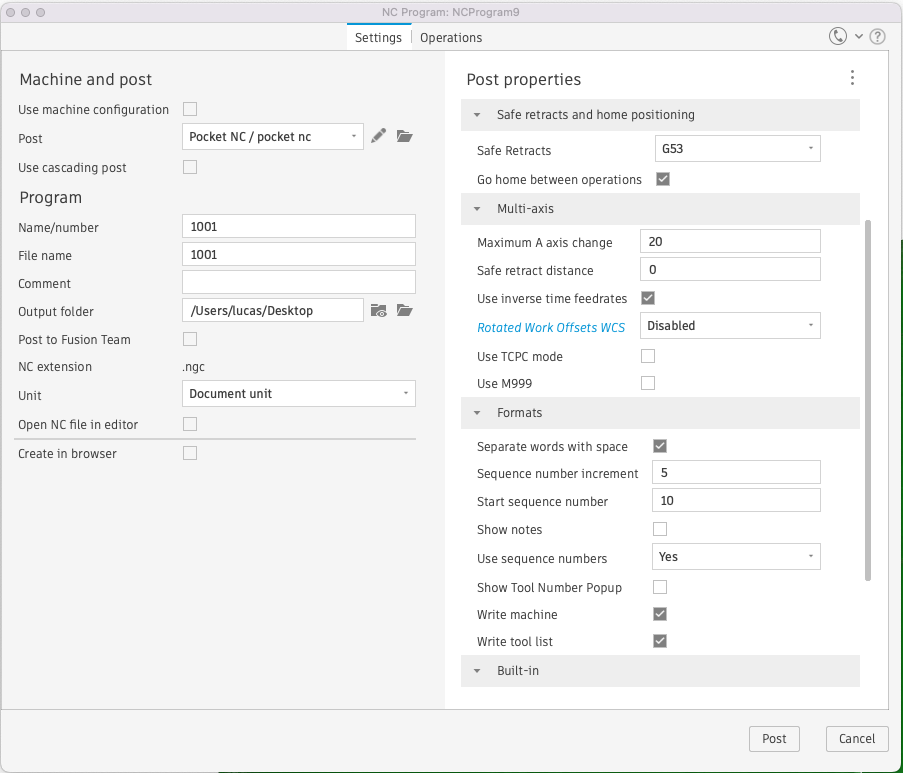This screenshot has width=903, height=773.
Task: Open the Safe Retracts G53 dropdown
Action: [x=737, y=149]
